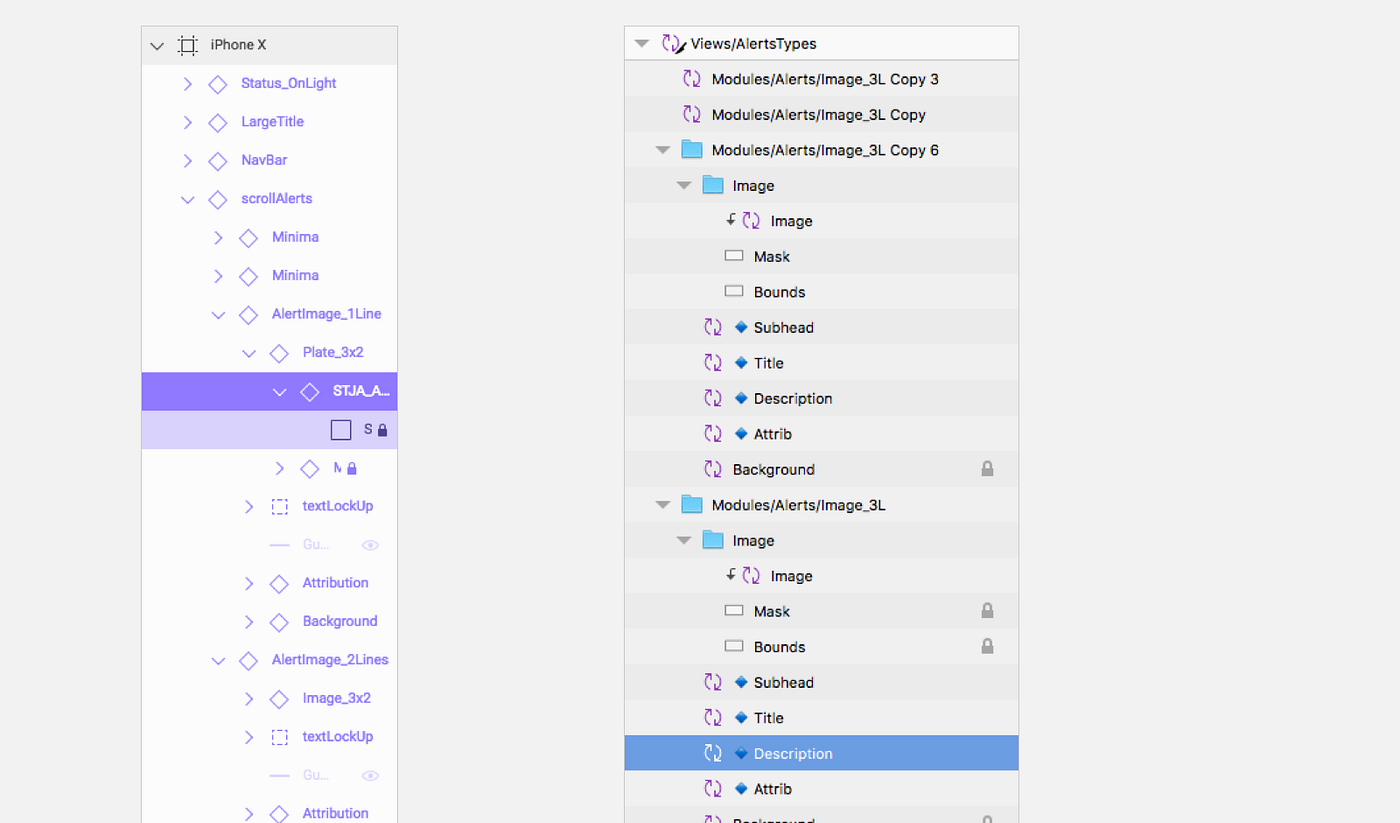Expand the NavBar layer chevron
Screen dimensions: 1400x823
click(x=187, y=161)
